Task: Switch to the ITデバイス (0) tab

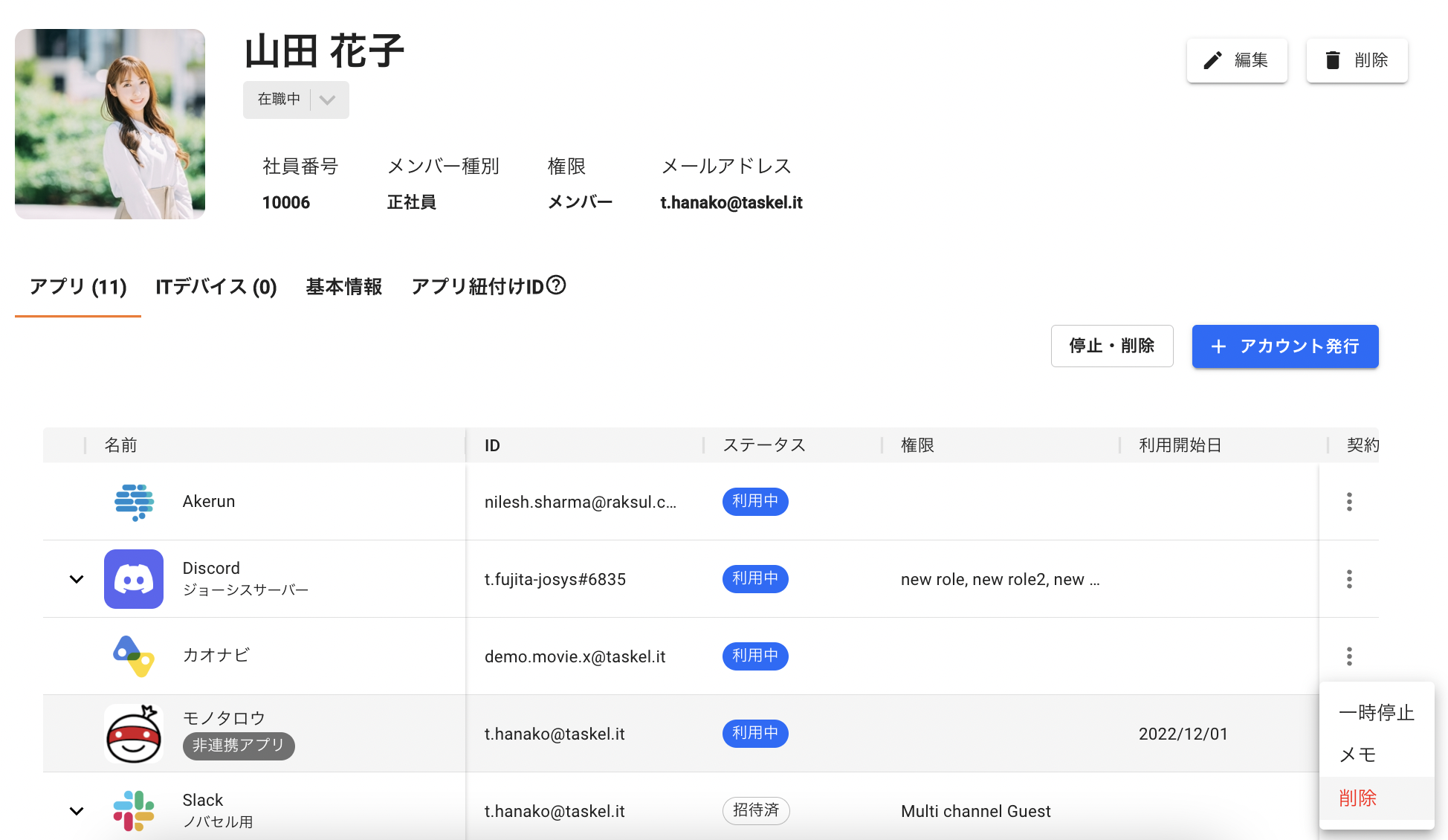Action: click(216, 287)
